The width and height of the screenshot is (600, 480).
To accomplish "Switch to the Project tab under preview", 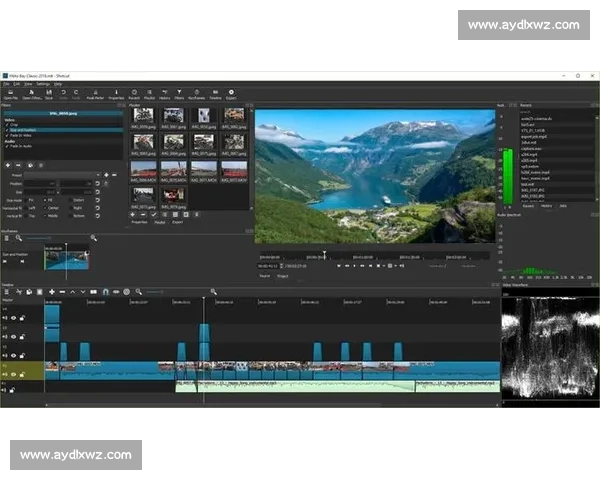I will (282, 275).
